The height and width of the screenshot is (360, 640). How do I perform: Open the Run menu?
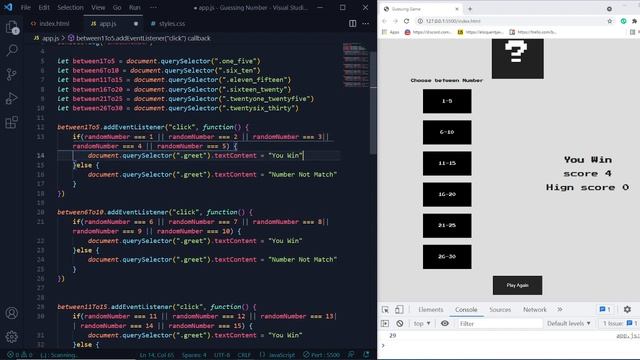134,7
